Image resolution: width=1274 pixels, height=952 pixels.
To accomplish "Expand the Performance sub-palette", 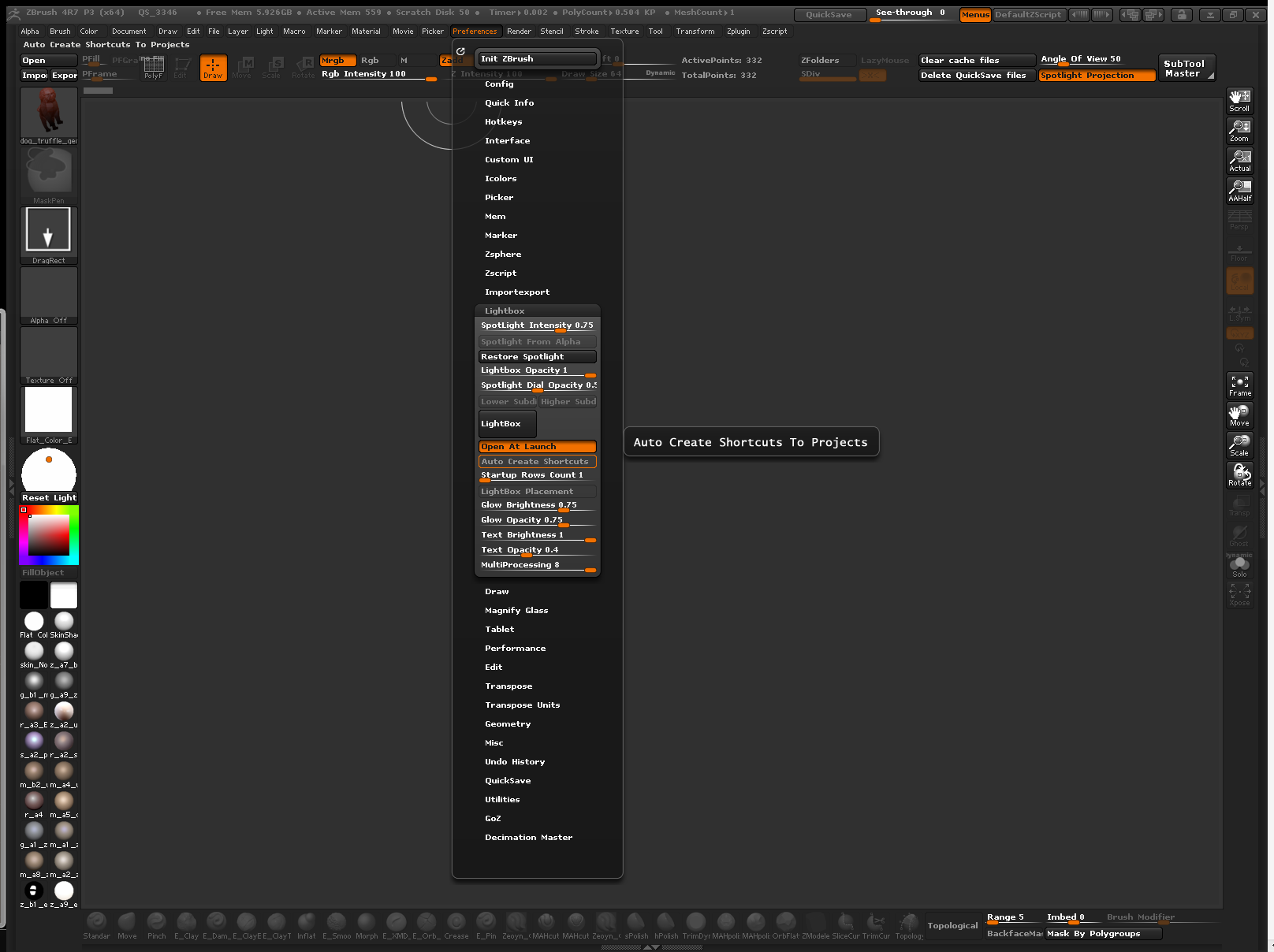I will click(515, 649).
